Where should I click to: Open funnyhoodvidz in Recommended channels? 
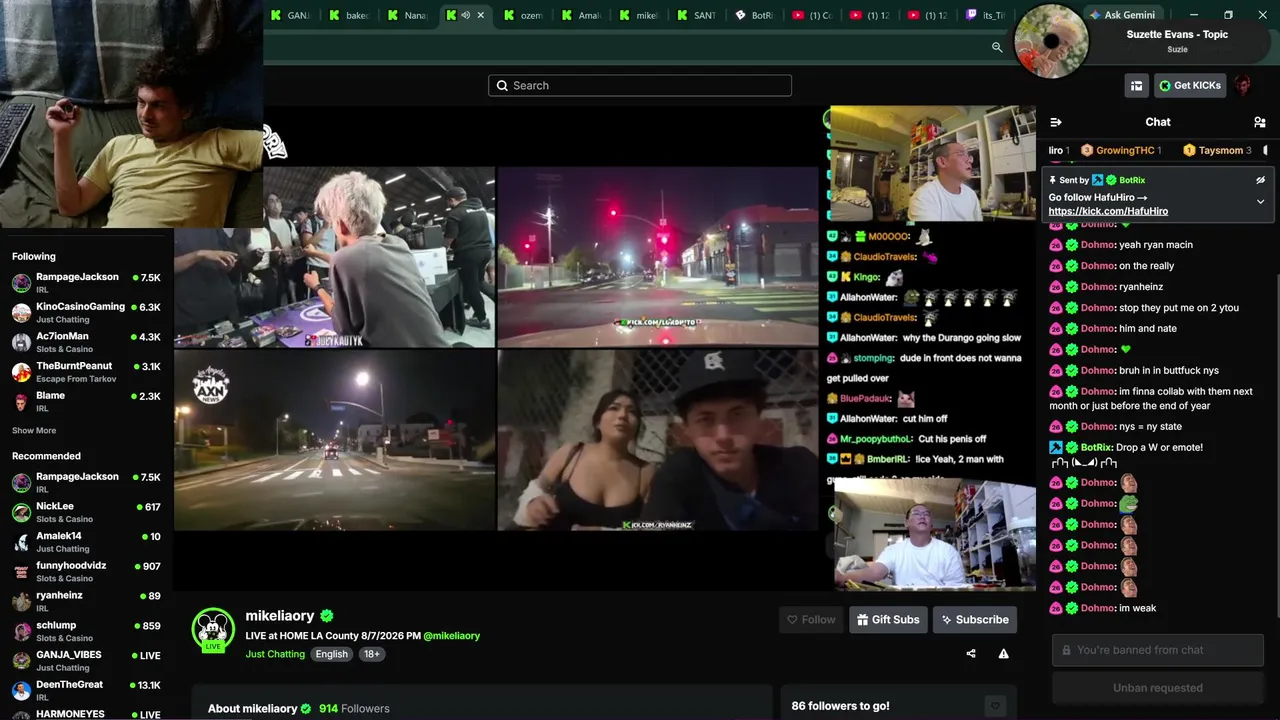point(86,572)
